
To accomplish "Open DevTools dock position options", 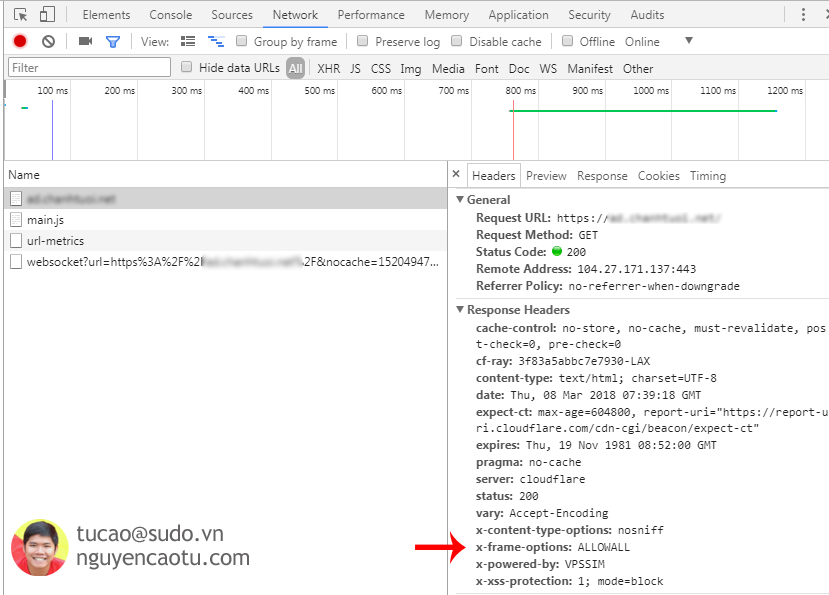I will coord(804,14).
